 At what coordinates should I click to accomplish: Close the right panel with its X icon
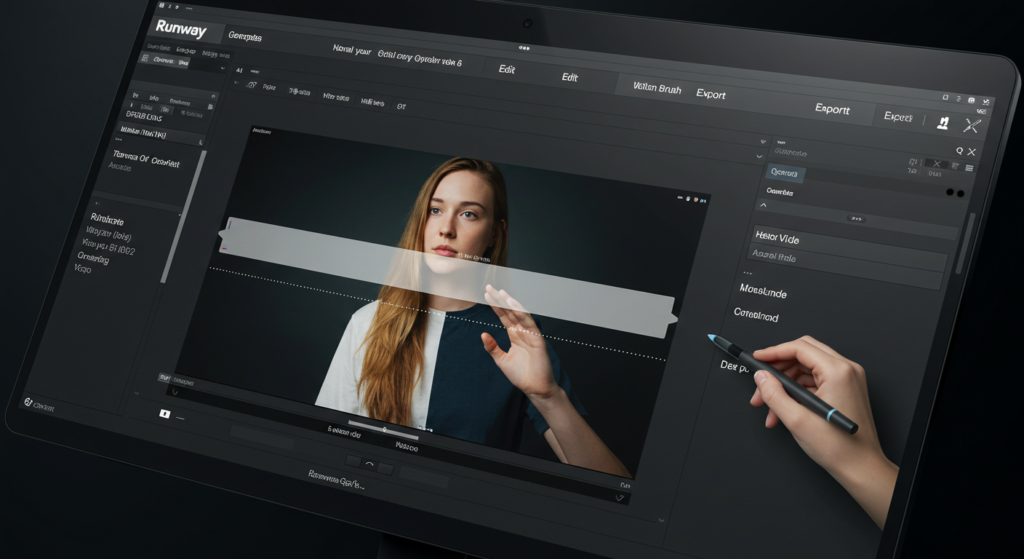point(972,152)
